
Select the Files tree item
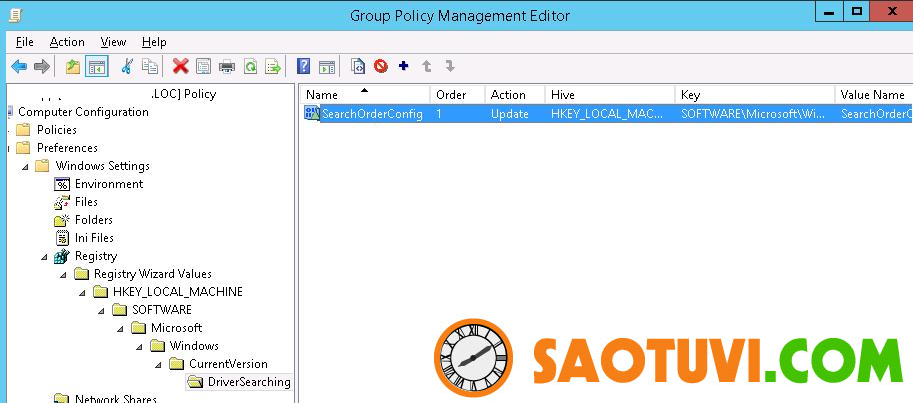point(86,202)
